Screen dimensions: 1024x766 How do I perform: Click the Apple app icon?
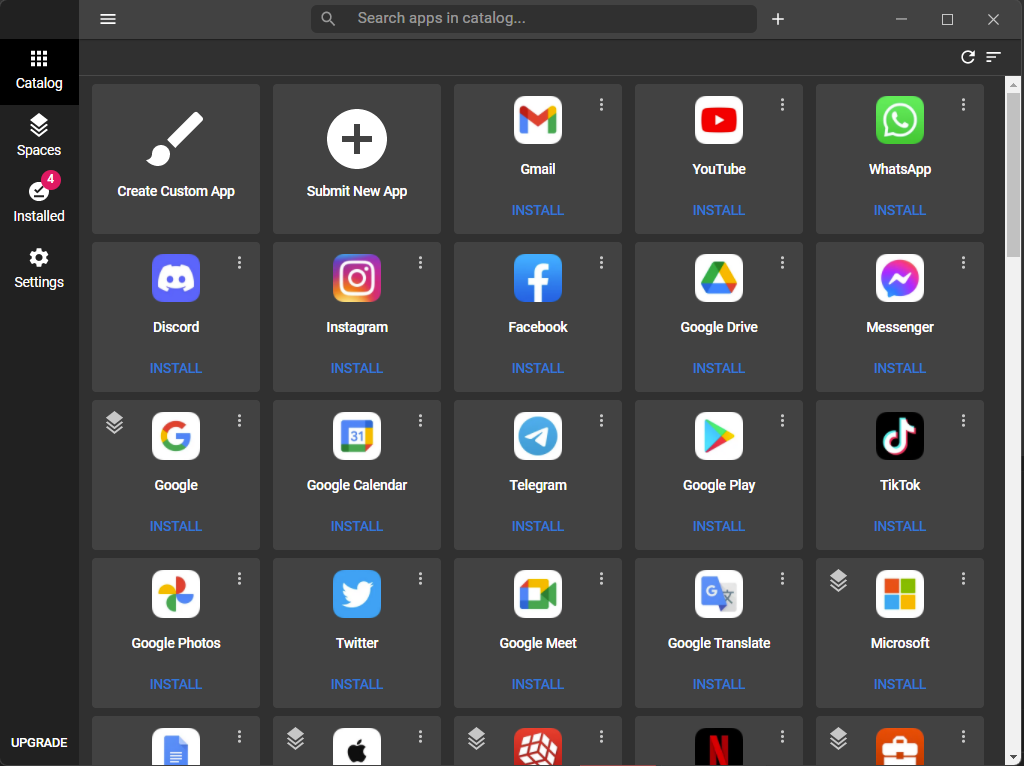point(357,747)
